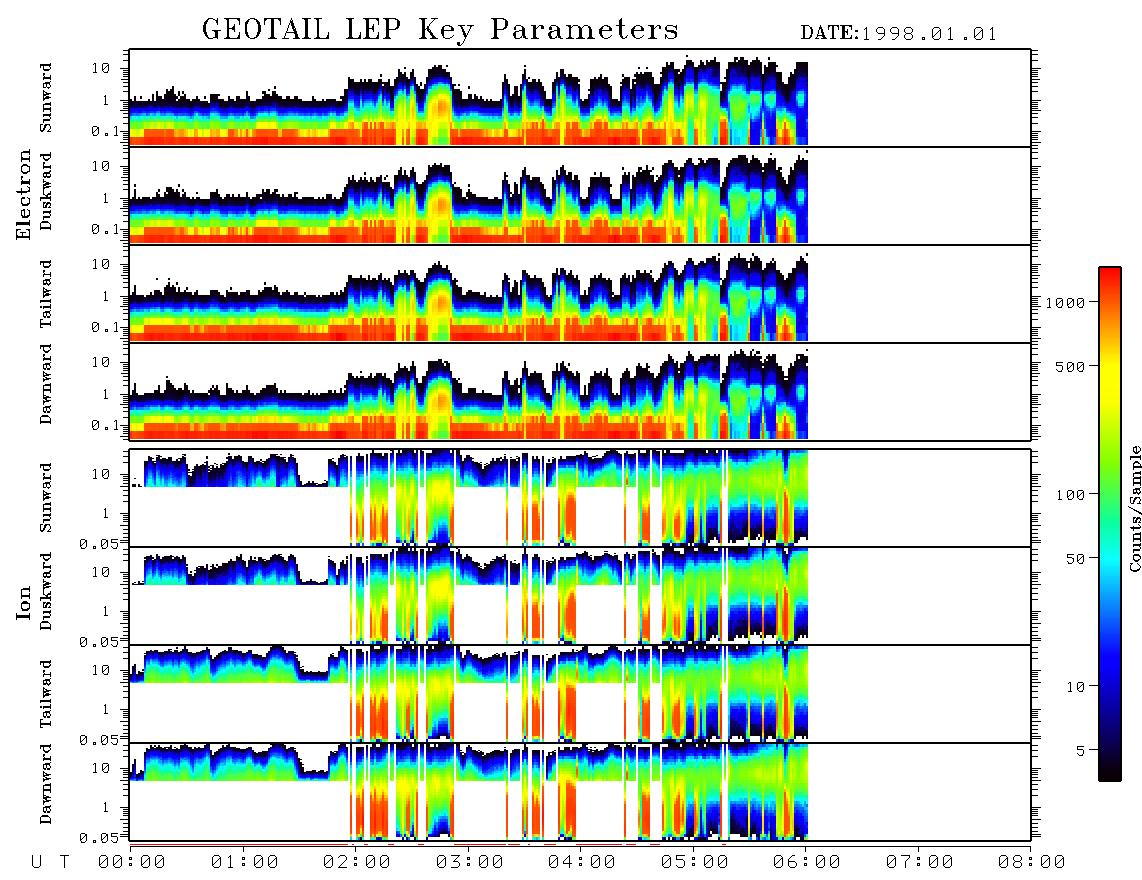Click the Electron Duskward spectrogram plot
Viewport: 1142px width, 880px height.
click(580, 196)
